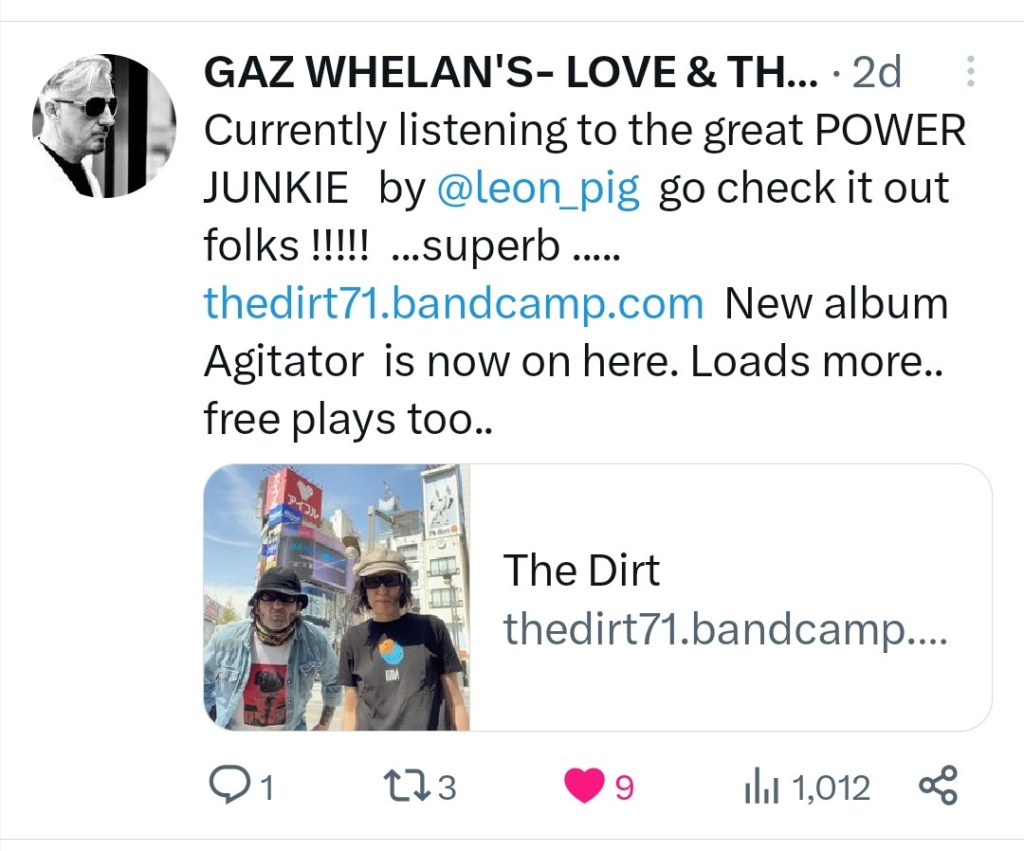The width and height of the screenshot is (1024, 851).
Task: Open the @leon_pig mention
Action: pos(537,189)
